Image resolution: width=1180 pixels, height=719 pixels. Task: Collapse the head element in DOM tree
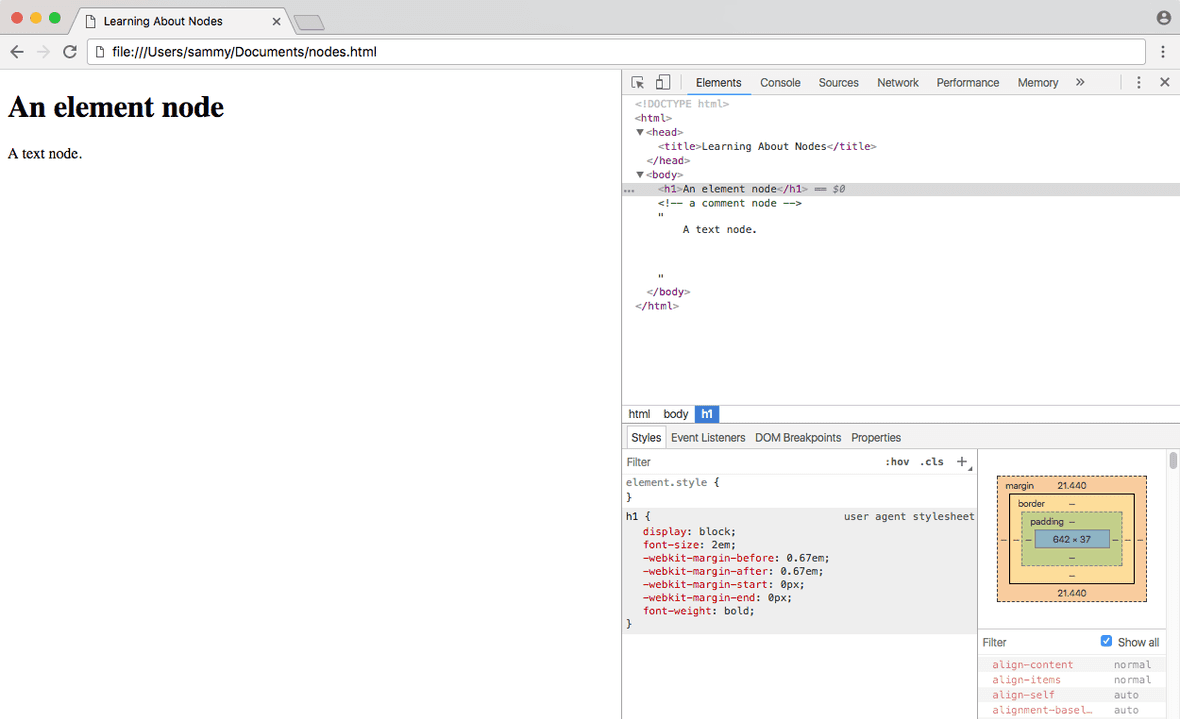point(640,132)
